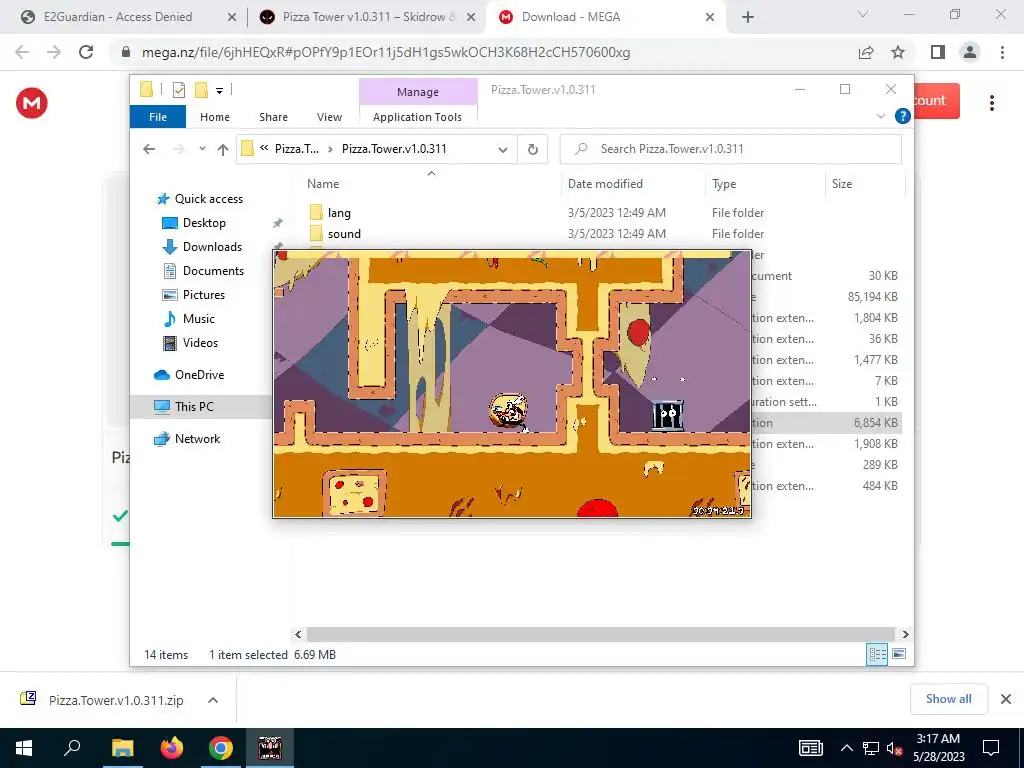Viewport: 1024px width, 768px height.
Task: Open the Chrome tab search chevron
Action: [x=863, y=15]
